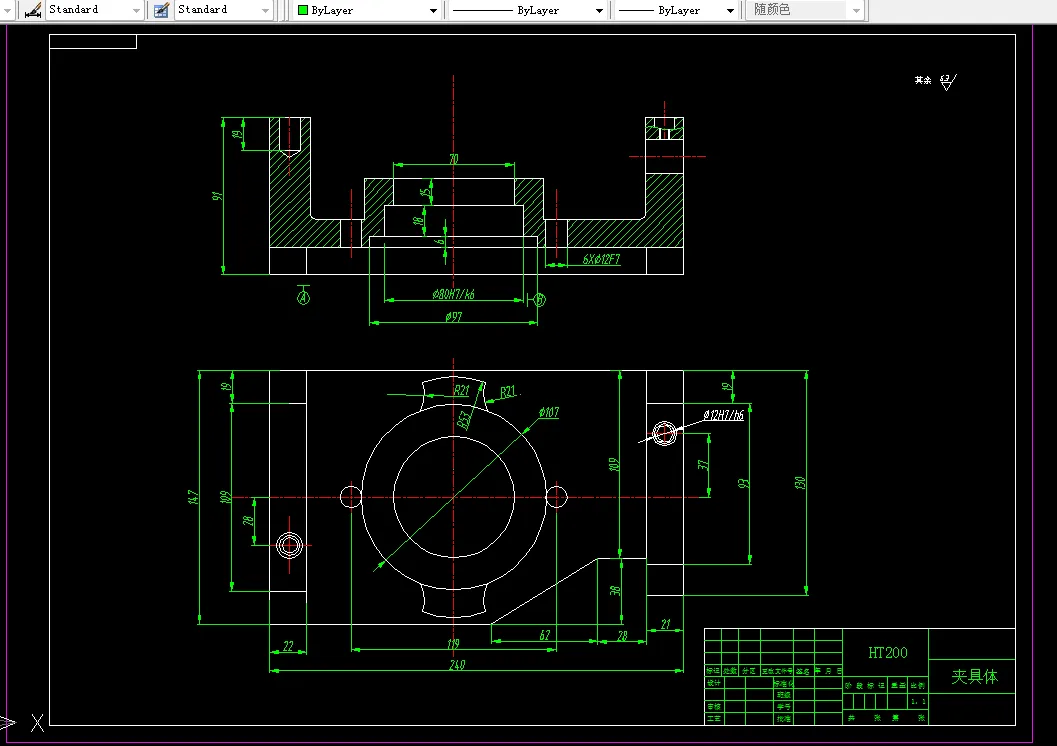Open the linetype ByLayer dropdown
This screenshot has height=746, width=1057.
click(x=527, y=10)
